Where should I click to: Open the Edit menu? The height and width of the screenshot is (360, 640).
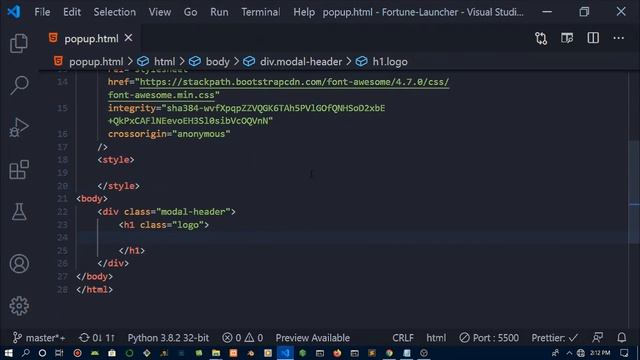click(72, 12)
